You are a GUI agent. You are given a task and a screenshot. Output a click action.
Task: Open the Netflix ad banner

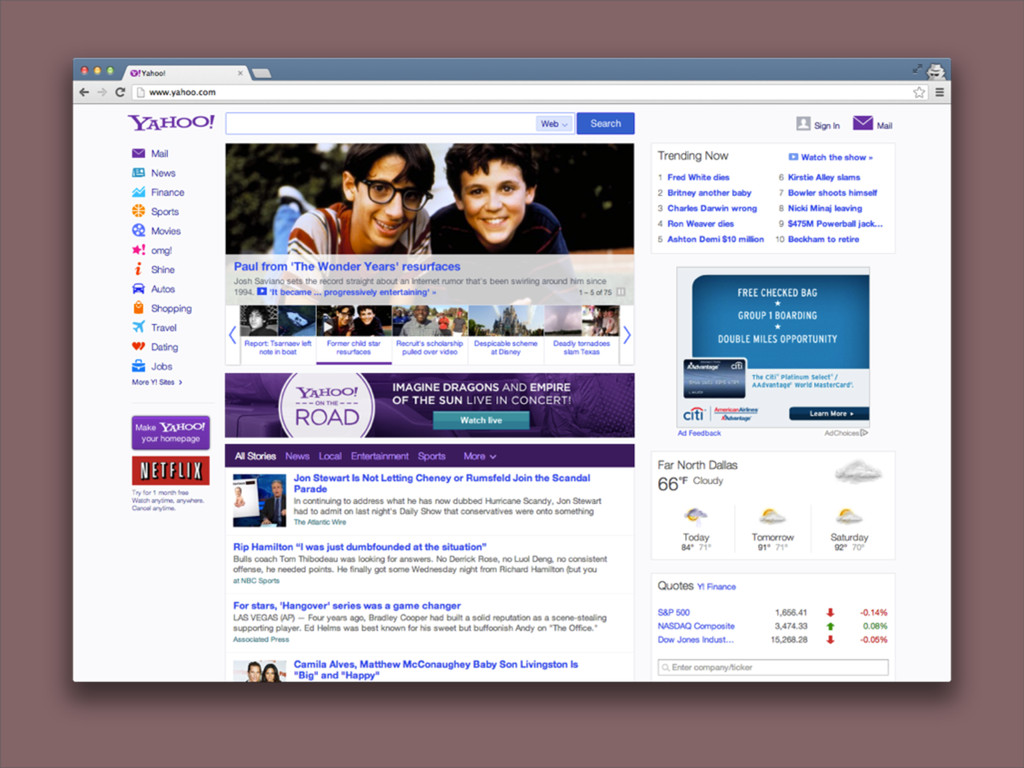click(170, 470)
